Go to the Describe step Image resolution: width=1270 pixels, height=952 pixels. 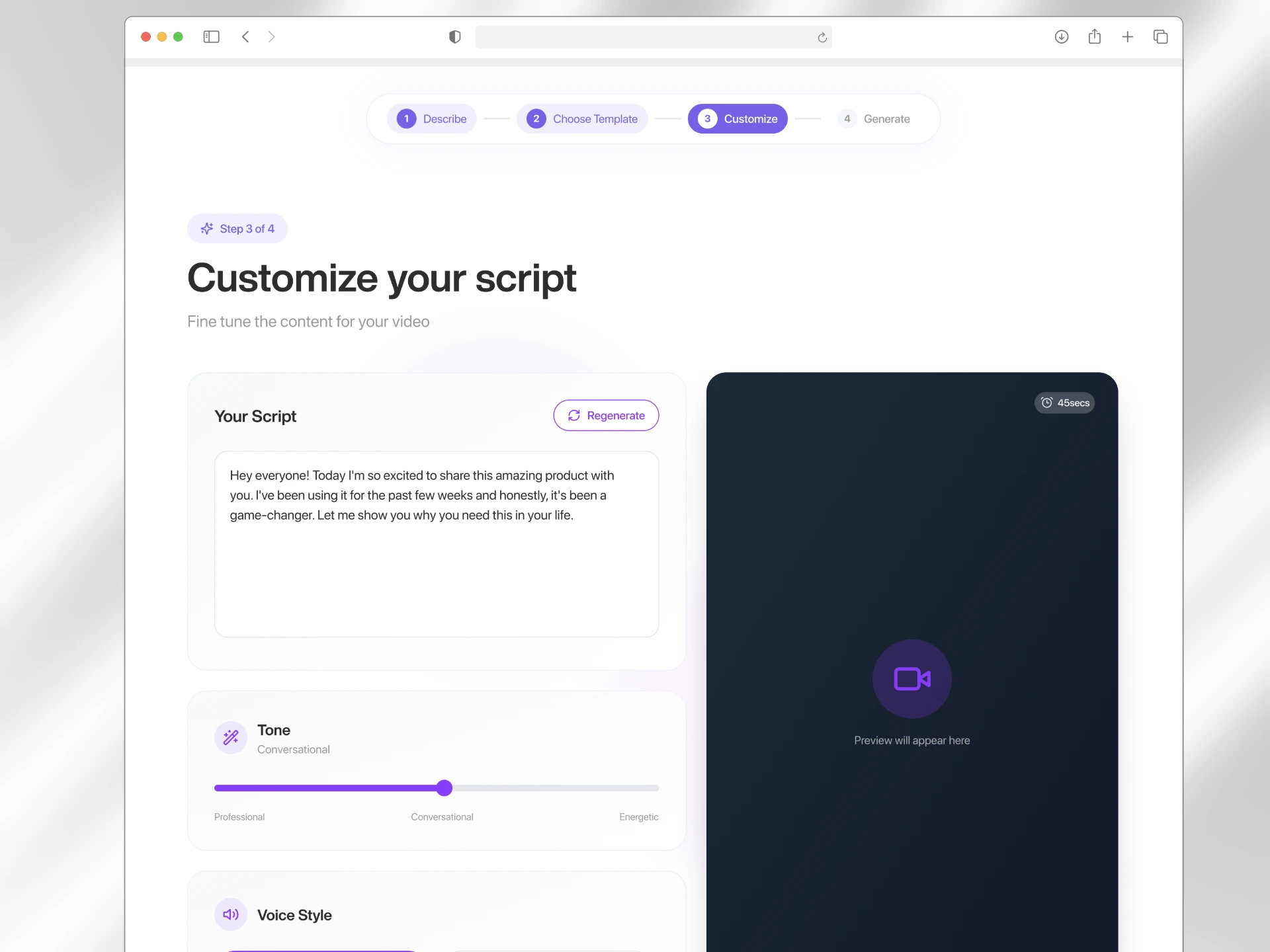tap(432, 119)
